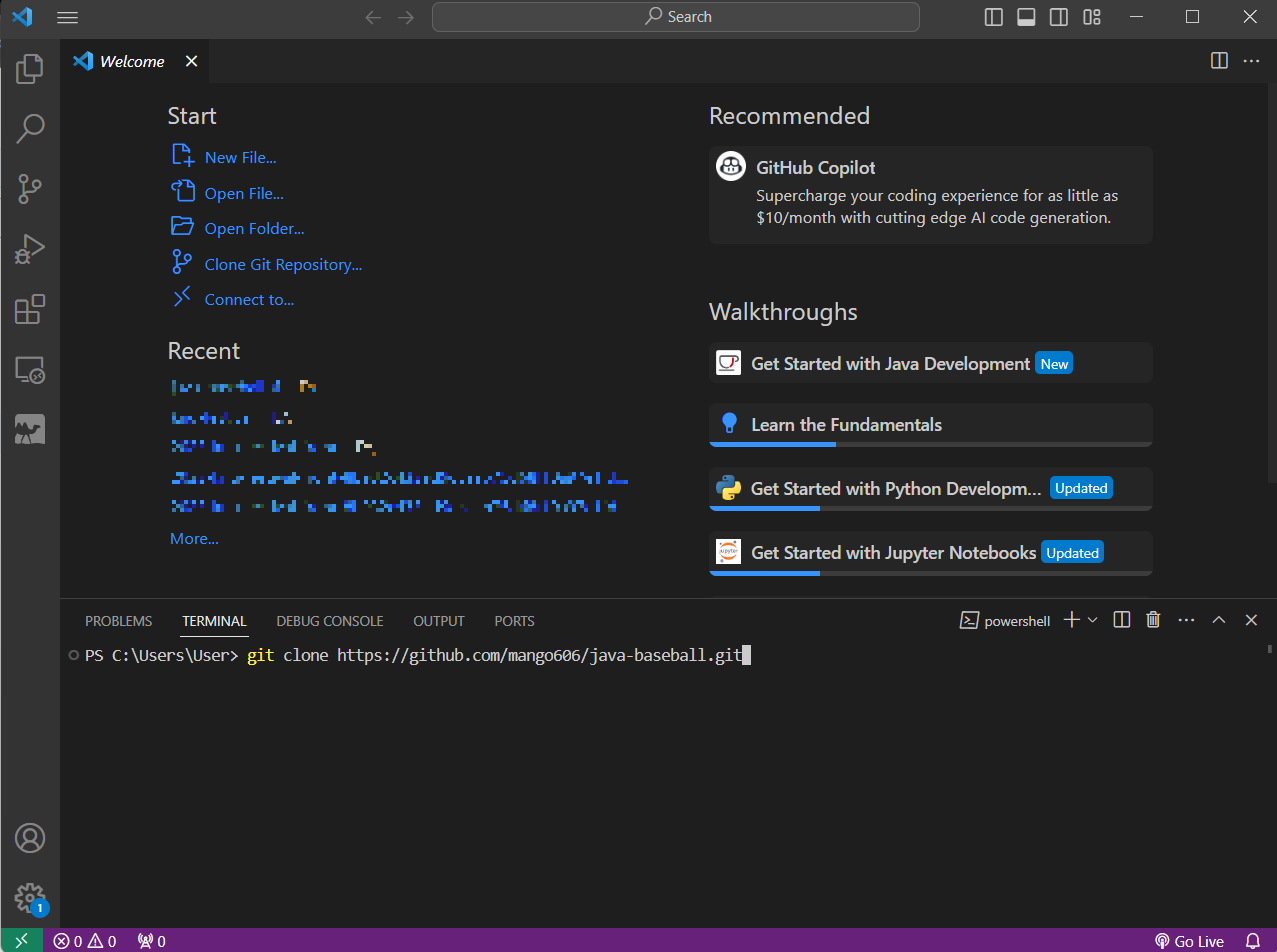Open the Manage gear menu
This screenshot has width=1277, height=952.
pyautogui.click(x=30, y=896)
